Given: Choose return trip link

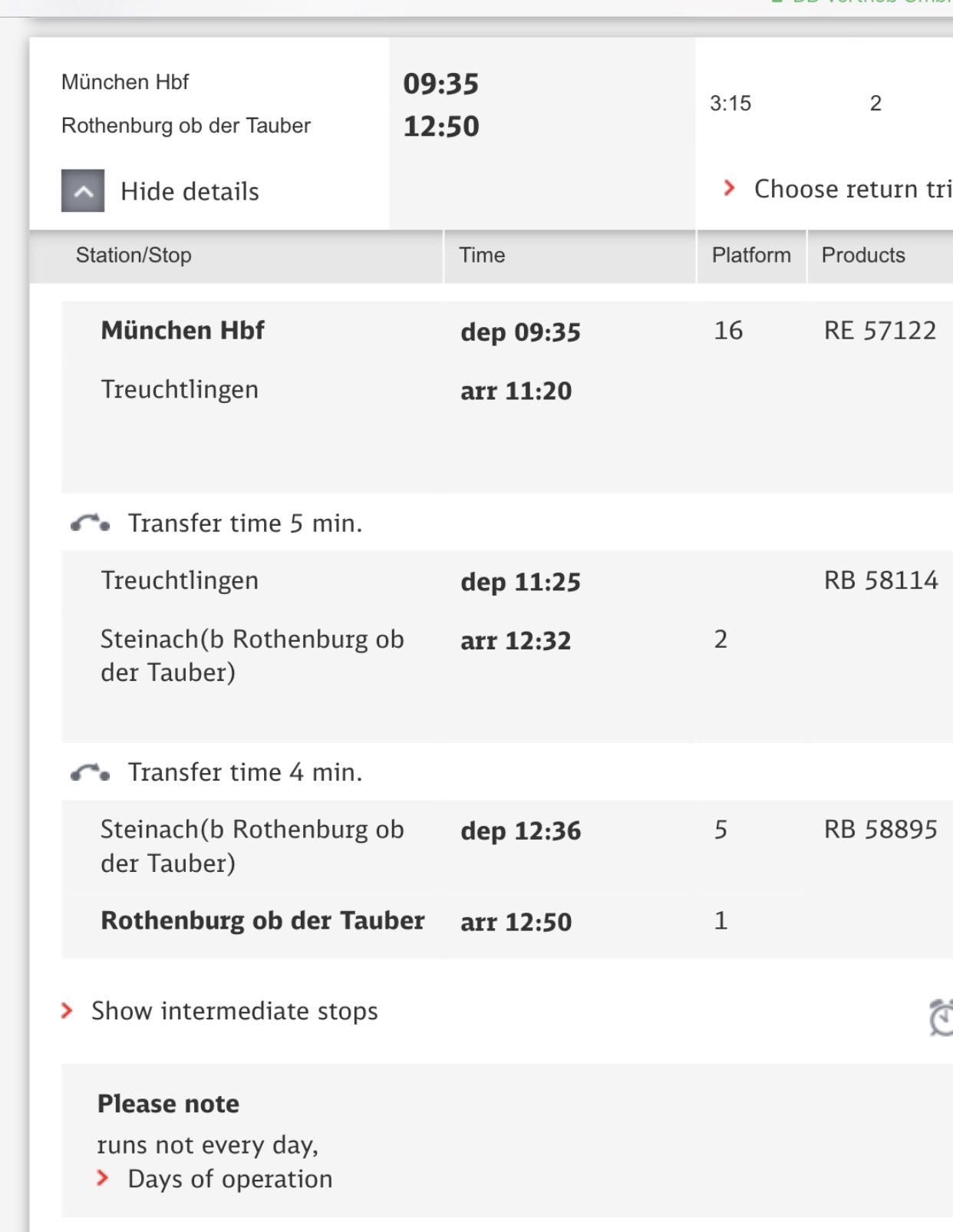Looking at the screenshot, I should pos(852,189).
